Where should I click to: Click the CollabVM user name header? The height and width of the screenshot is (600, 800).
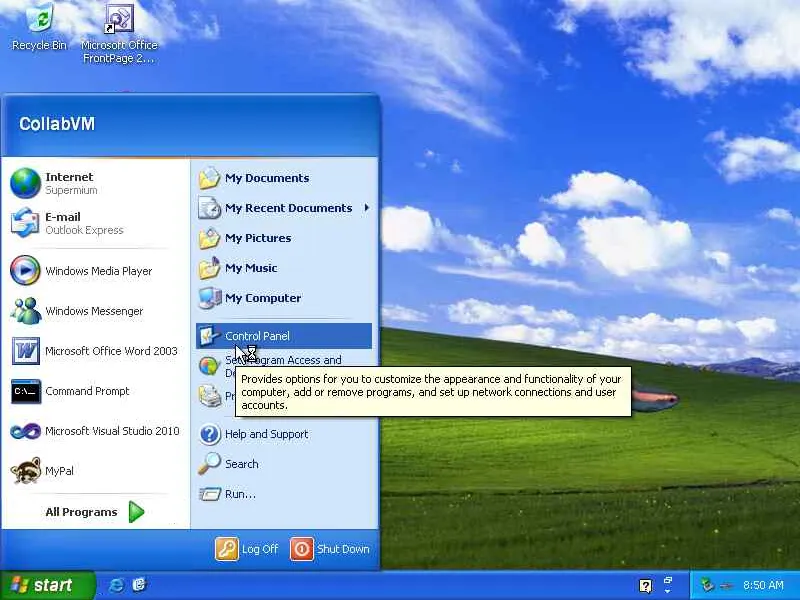coord(57,124)
